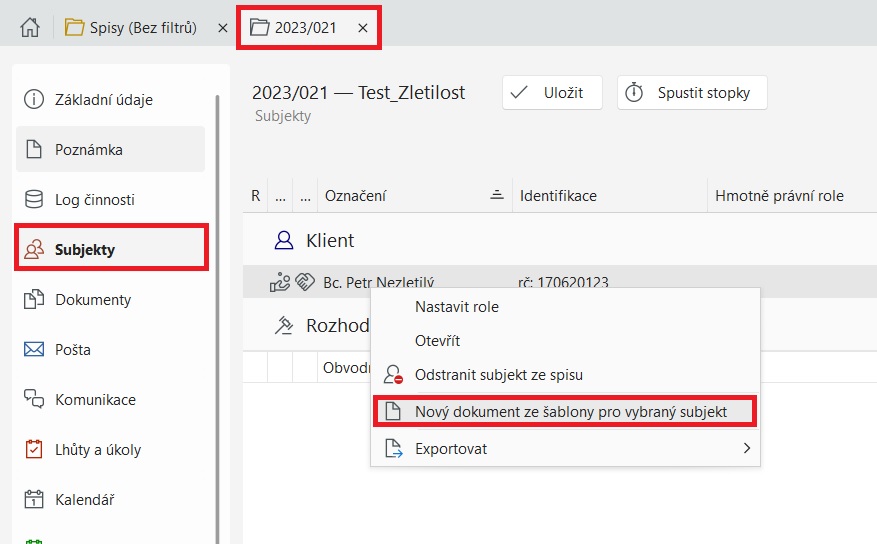Click the remove-subject person icon

(x=393, y=375)
